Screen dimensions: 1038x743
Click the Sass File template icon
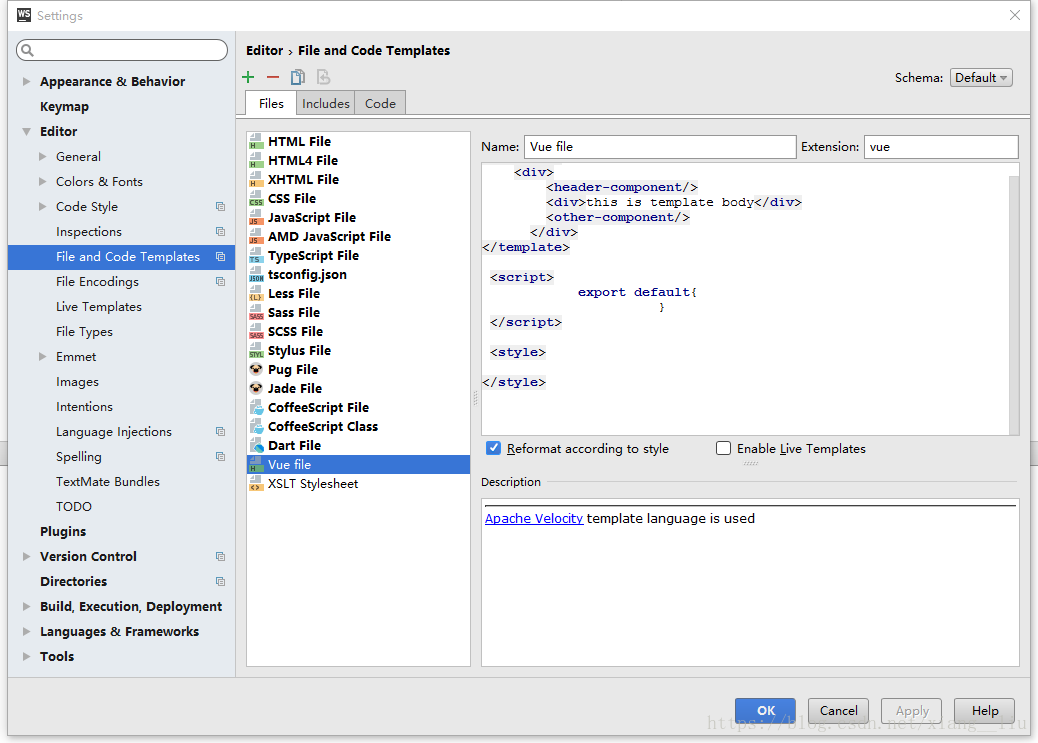(x=256, y=313)
